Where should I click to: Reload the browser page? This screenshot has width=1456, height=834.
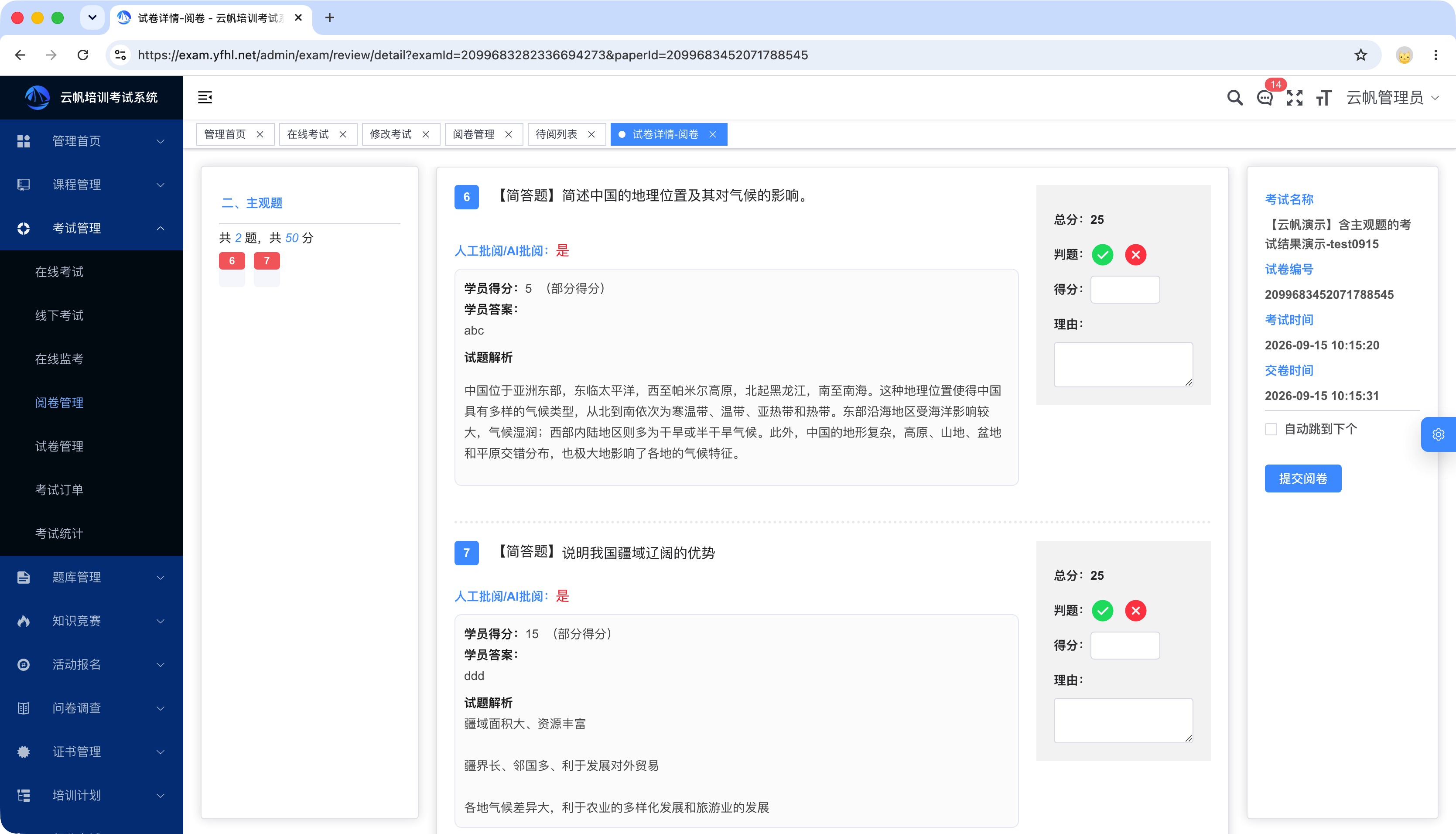click(83, 55)
